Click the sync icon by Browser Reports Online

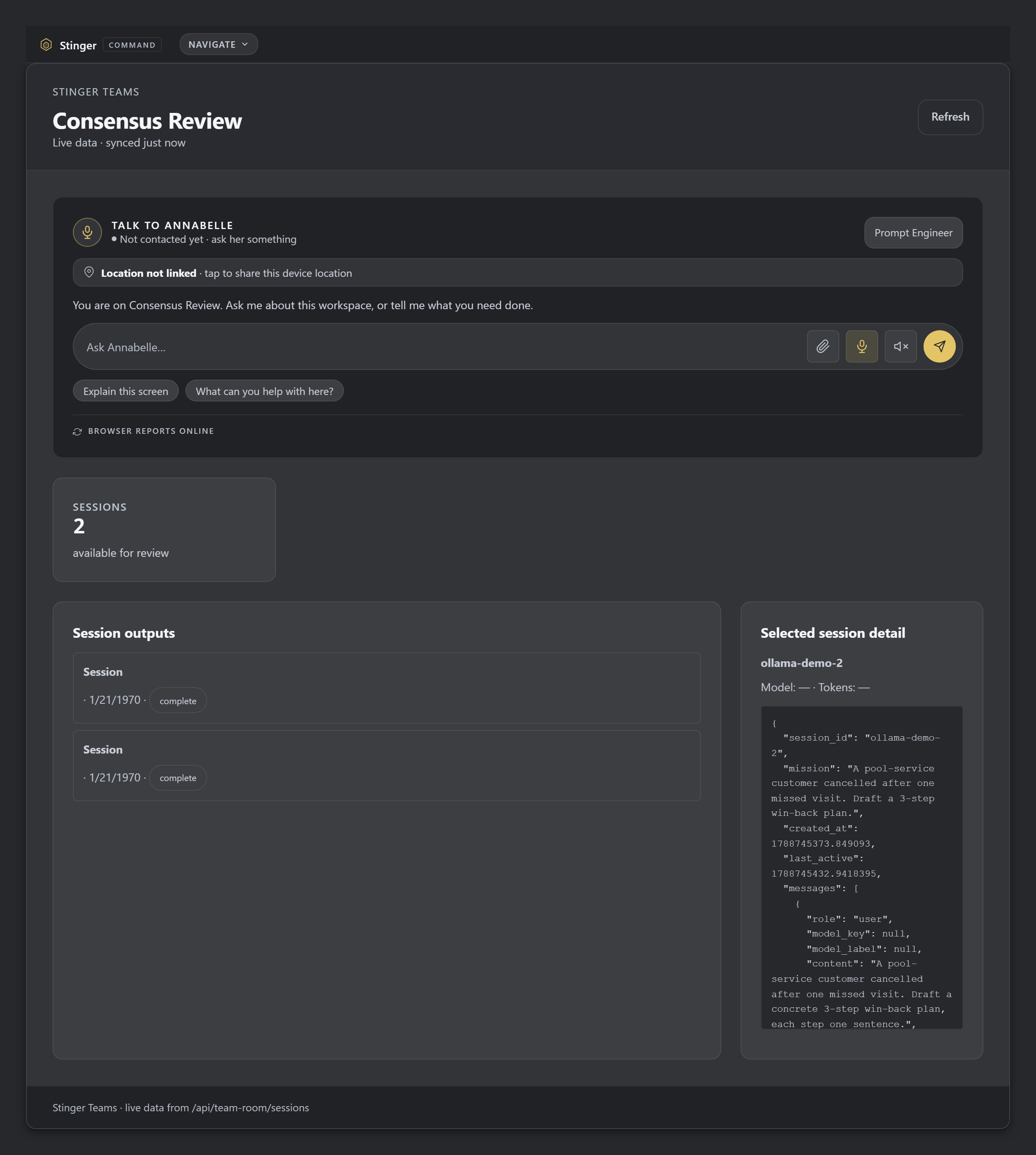(x=77, y=431)
